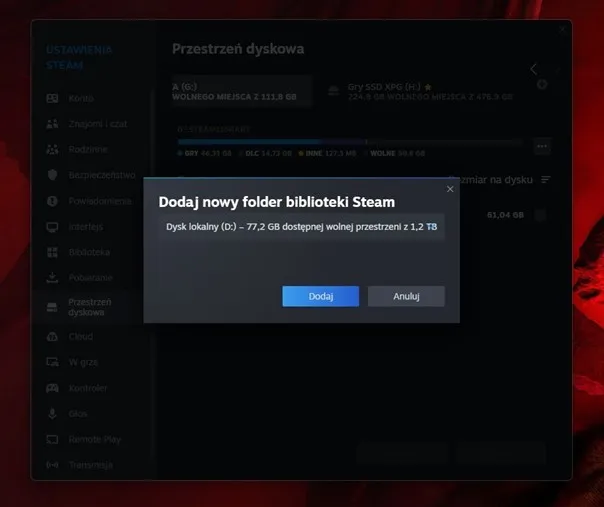Tick the checkbox beside 61,04 GB
This screenshot has height=507, width=604.
click(x=540, y=215)
